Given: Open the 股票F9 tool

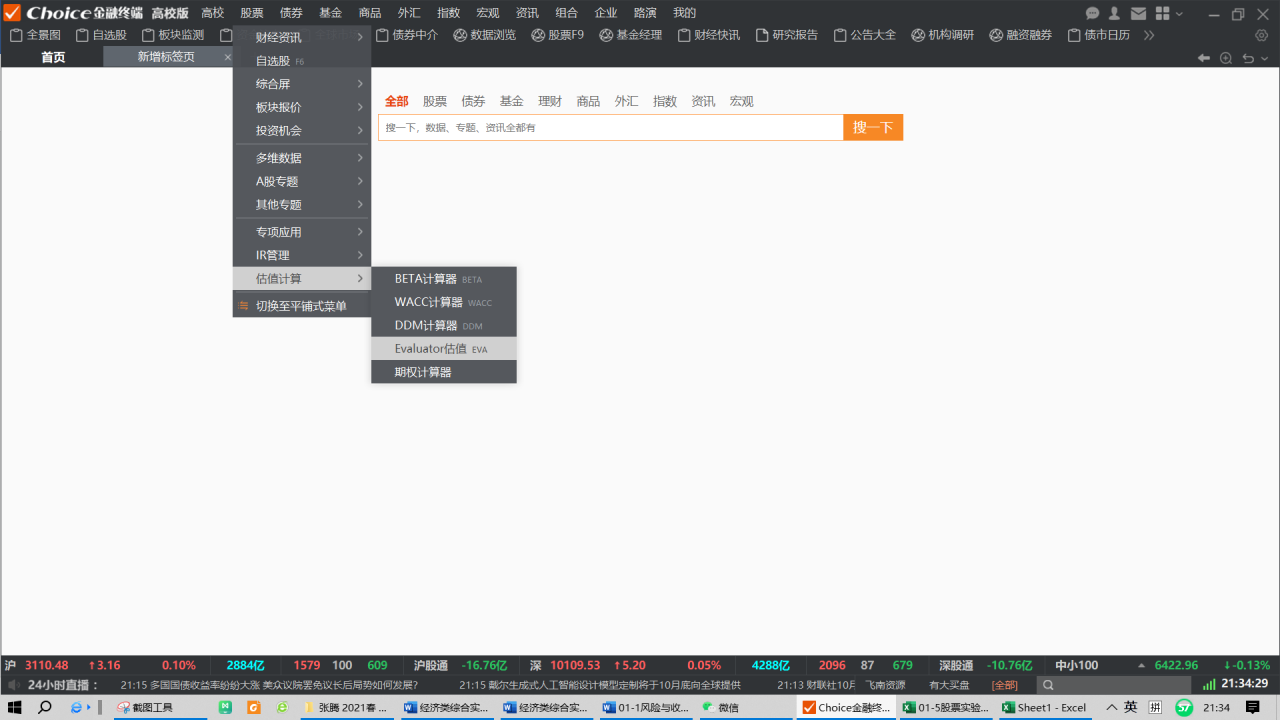Looking at the screenshot, I should click(x=558, y=35).
